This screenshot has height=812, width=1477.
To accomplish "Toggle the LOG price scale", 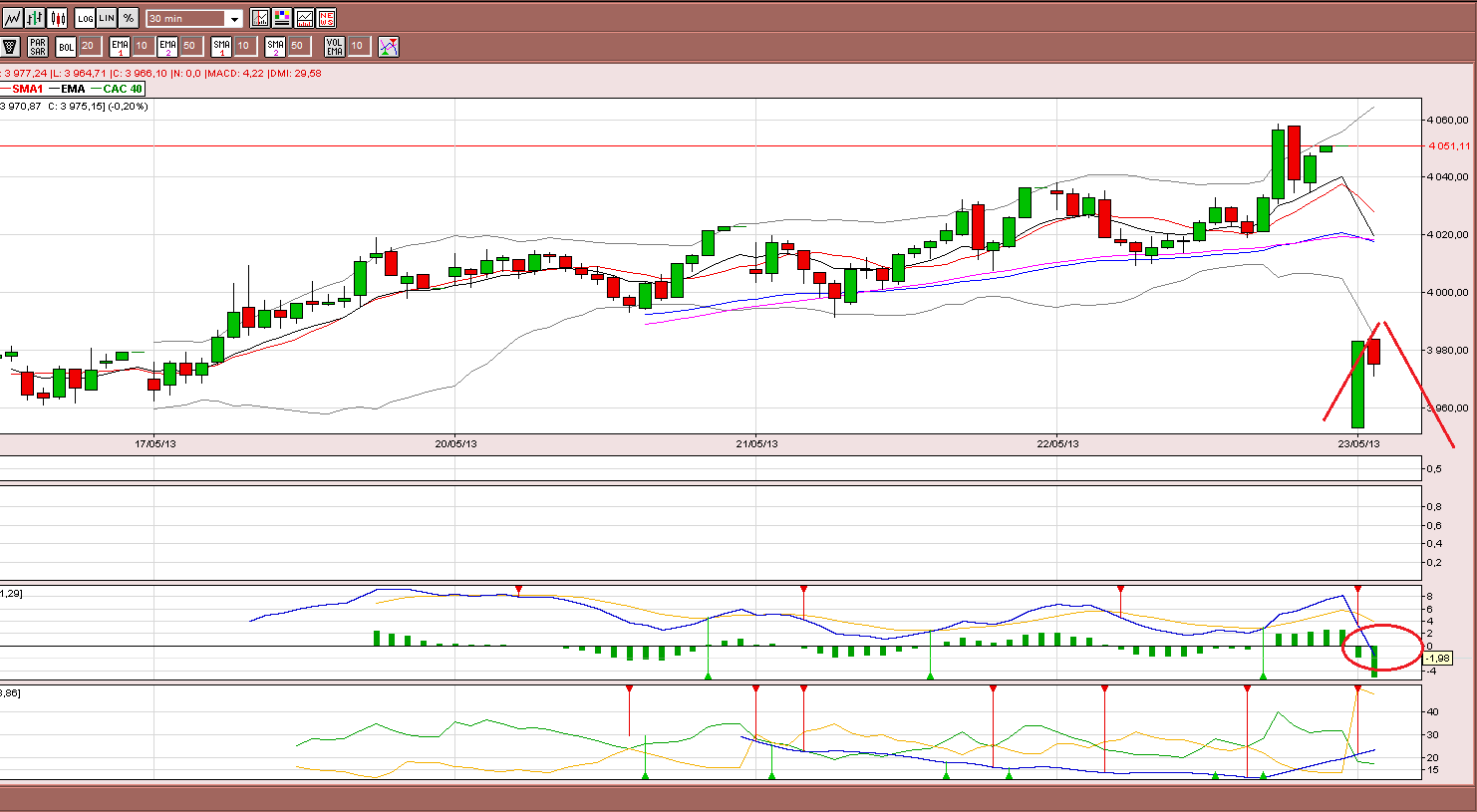I will [85, 18].
